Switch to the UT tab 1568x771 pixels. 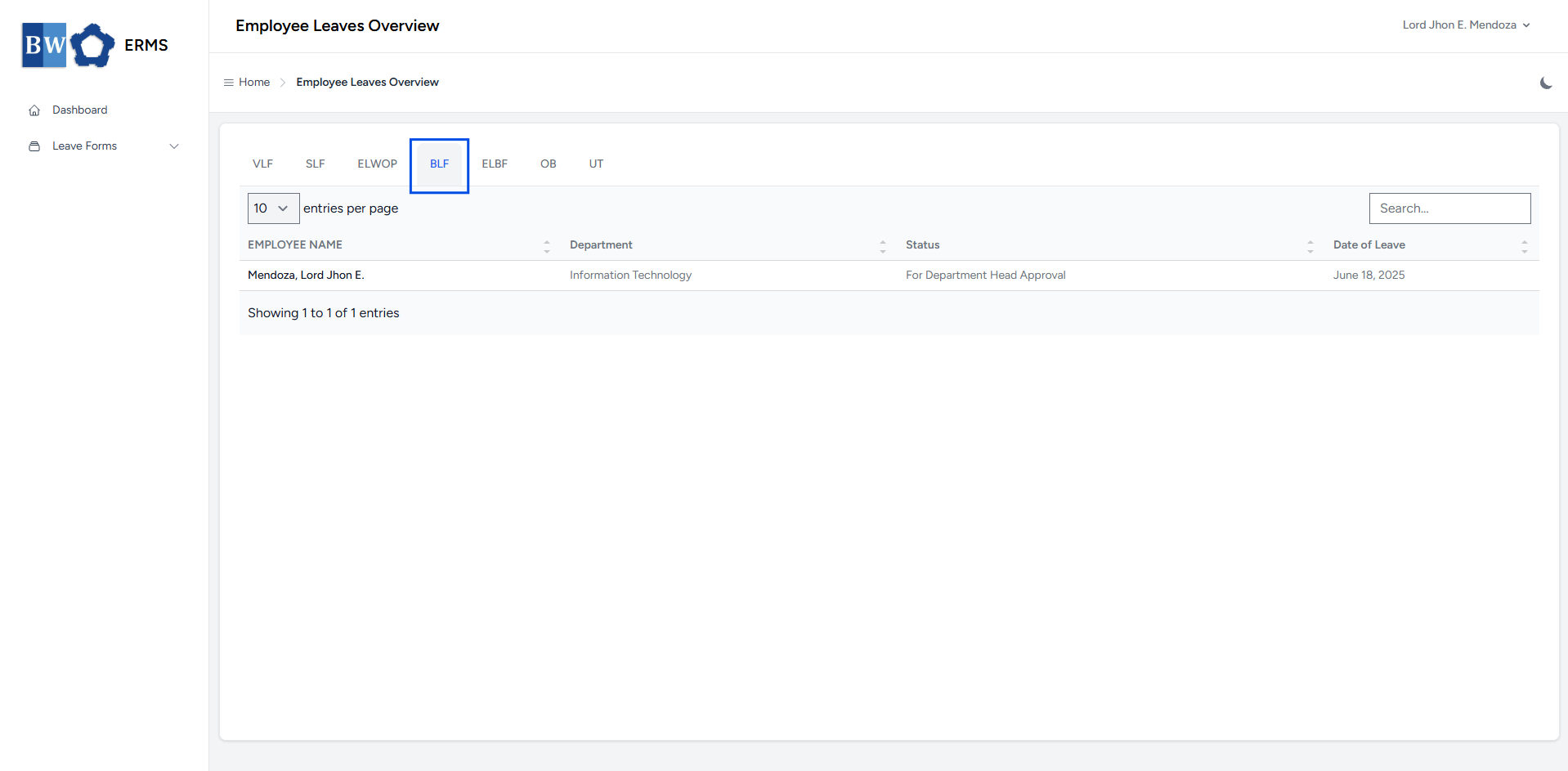click(x=596, y=164)
